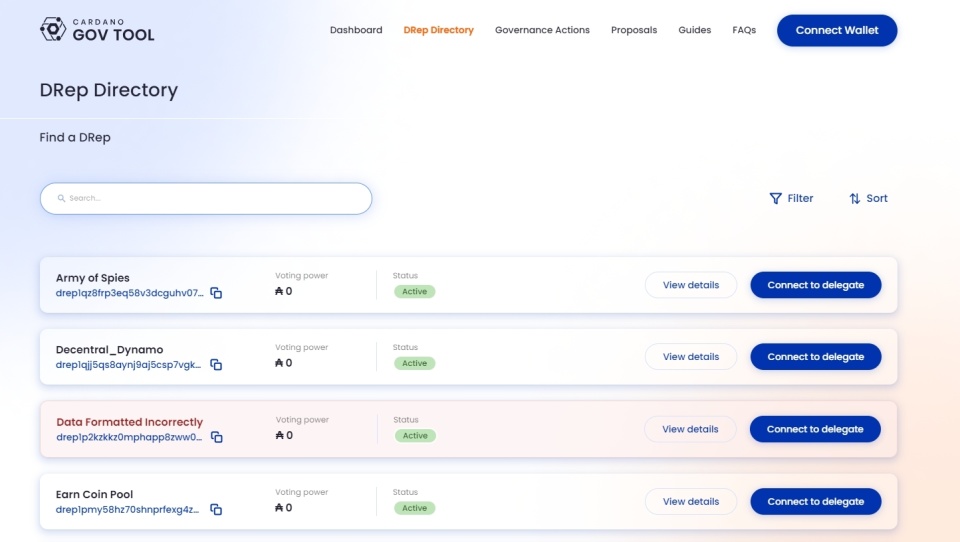Copy the Army of Spies DRep ID

pos(216,293)
